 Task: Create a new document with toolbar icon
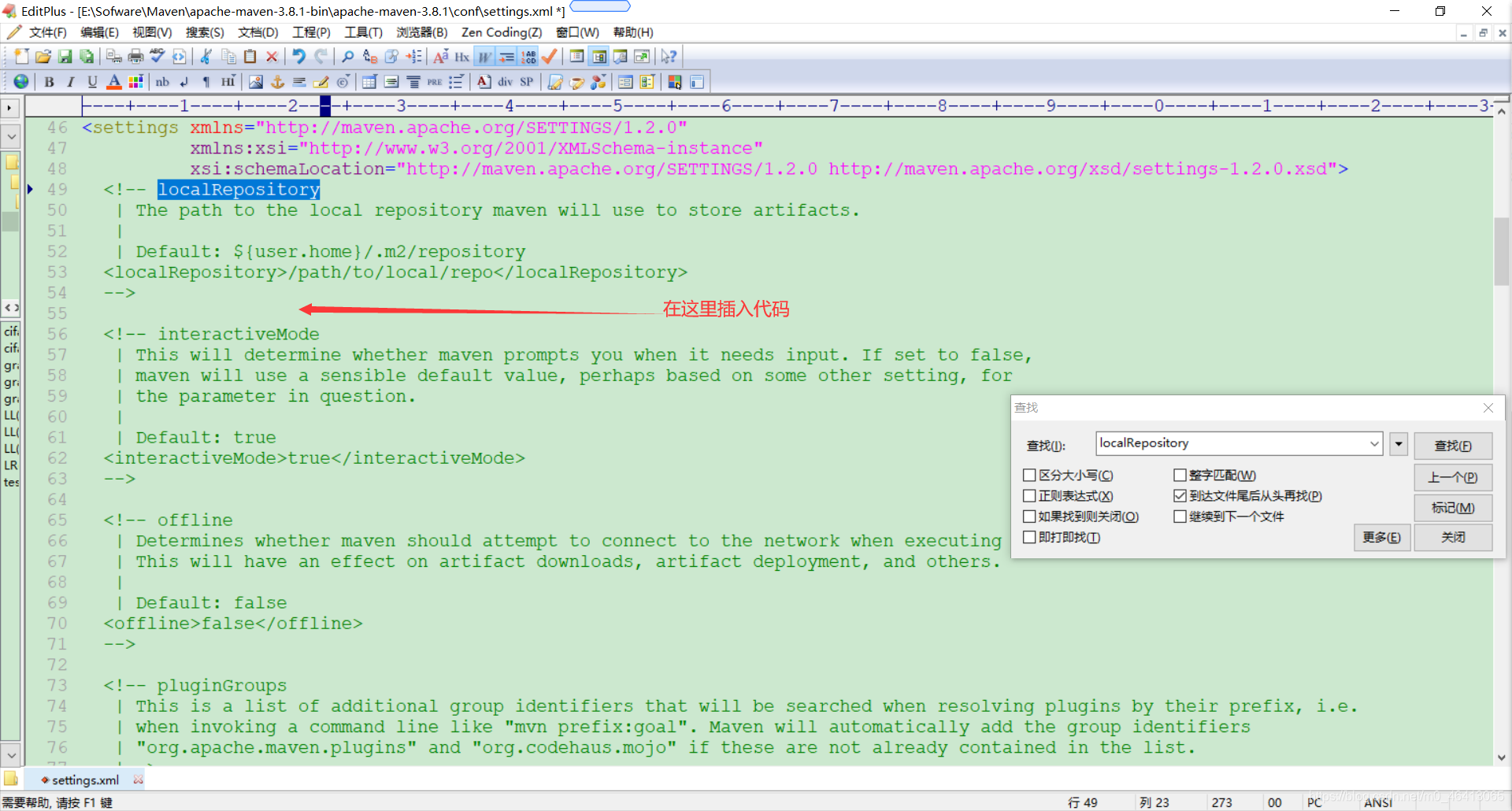(x=21, y=57)
